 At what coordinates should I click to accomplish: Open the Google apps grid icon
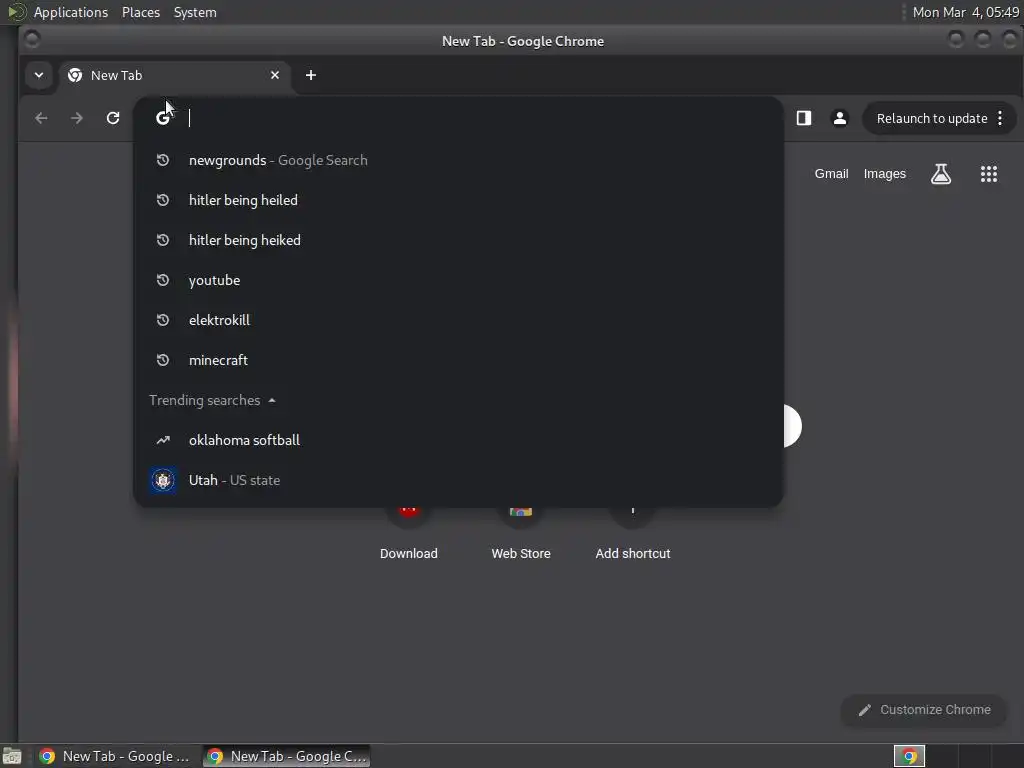[989, 174]
